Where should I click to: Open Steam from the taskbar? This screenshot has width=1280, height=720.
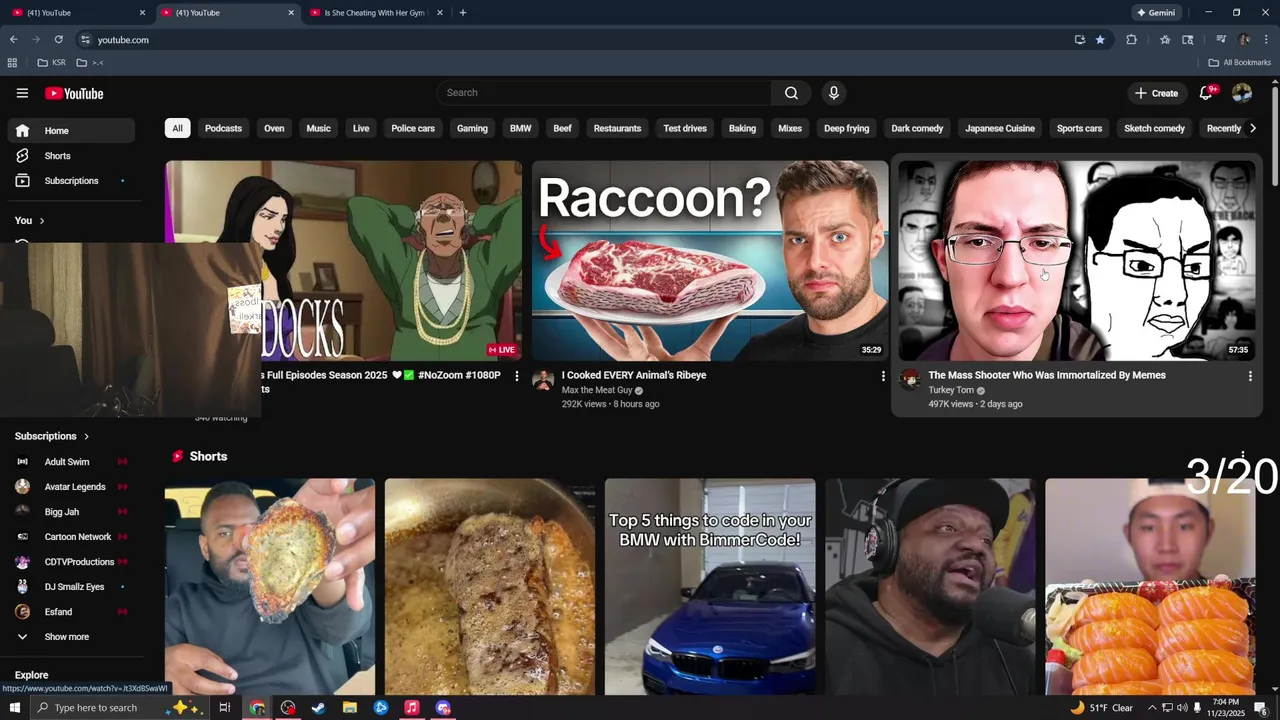(x=318, y=708)
